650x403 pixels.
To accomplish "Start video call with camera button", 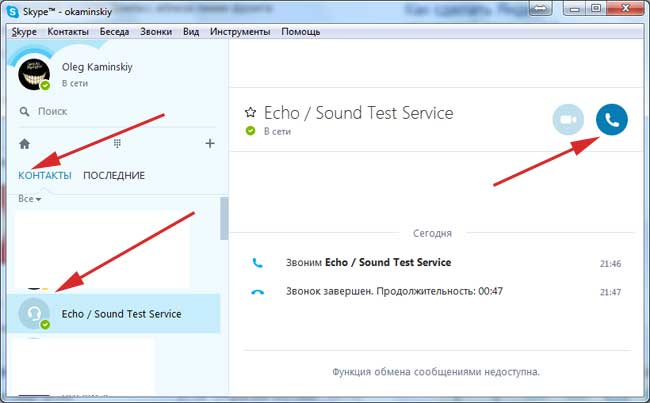I will 568,120.
